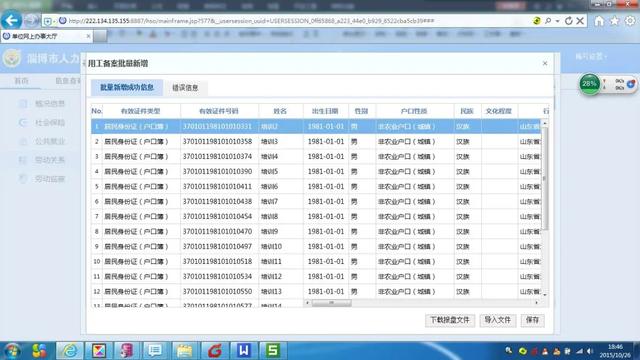
Task: Go back with the browser back arrow
Action: (x=11, y=20)
